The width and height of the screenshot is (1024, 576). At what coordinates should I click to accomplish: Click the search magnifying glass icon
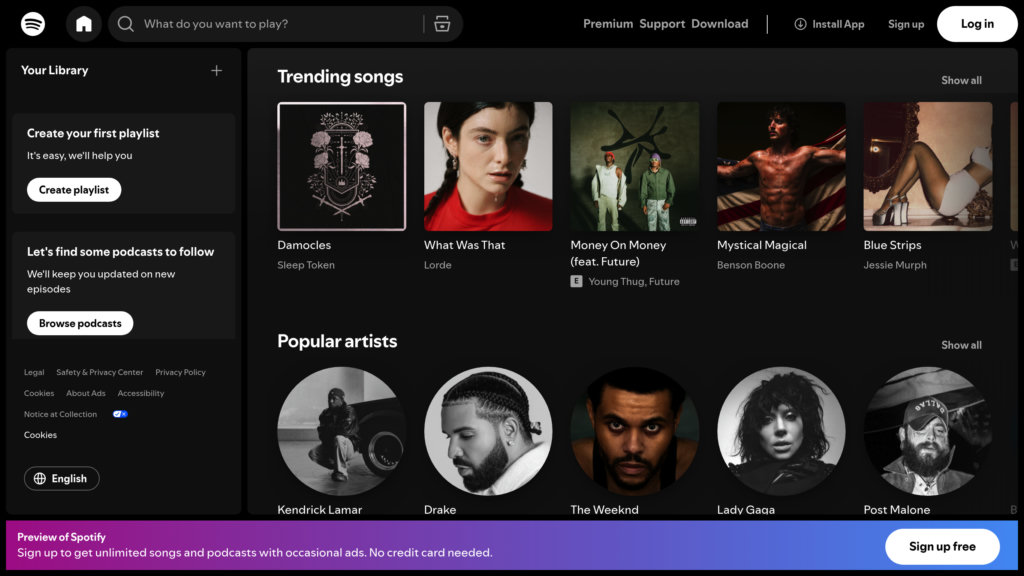click(x=126, y=23)
